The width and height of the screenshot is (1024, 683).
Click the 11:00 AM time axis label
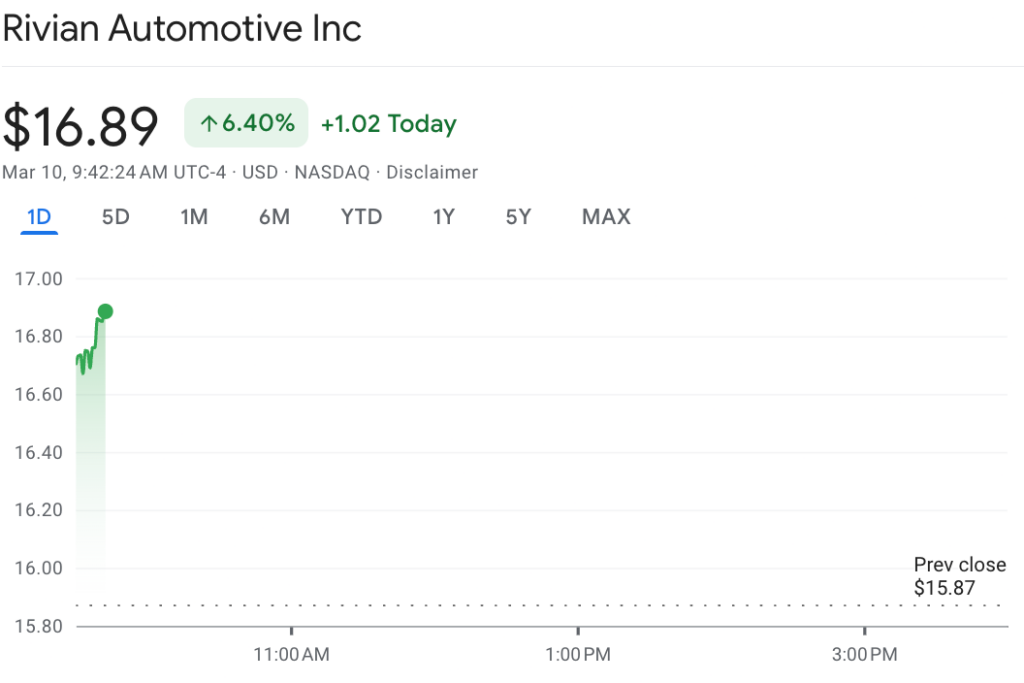[x=291, y=656]
